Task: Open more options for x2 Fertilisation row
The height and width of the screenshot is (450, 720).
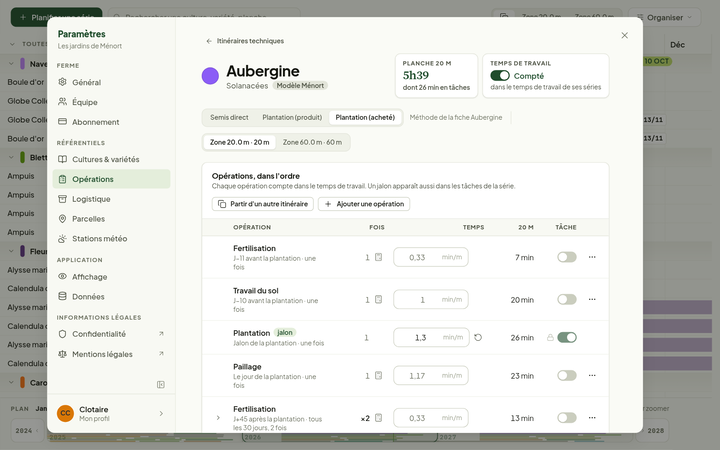Action: pos(592,418)
